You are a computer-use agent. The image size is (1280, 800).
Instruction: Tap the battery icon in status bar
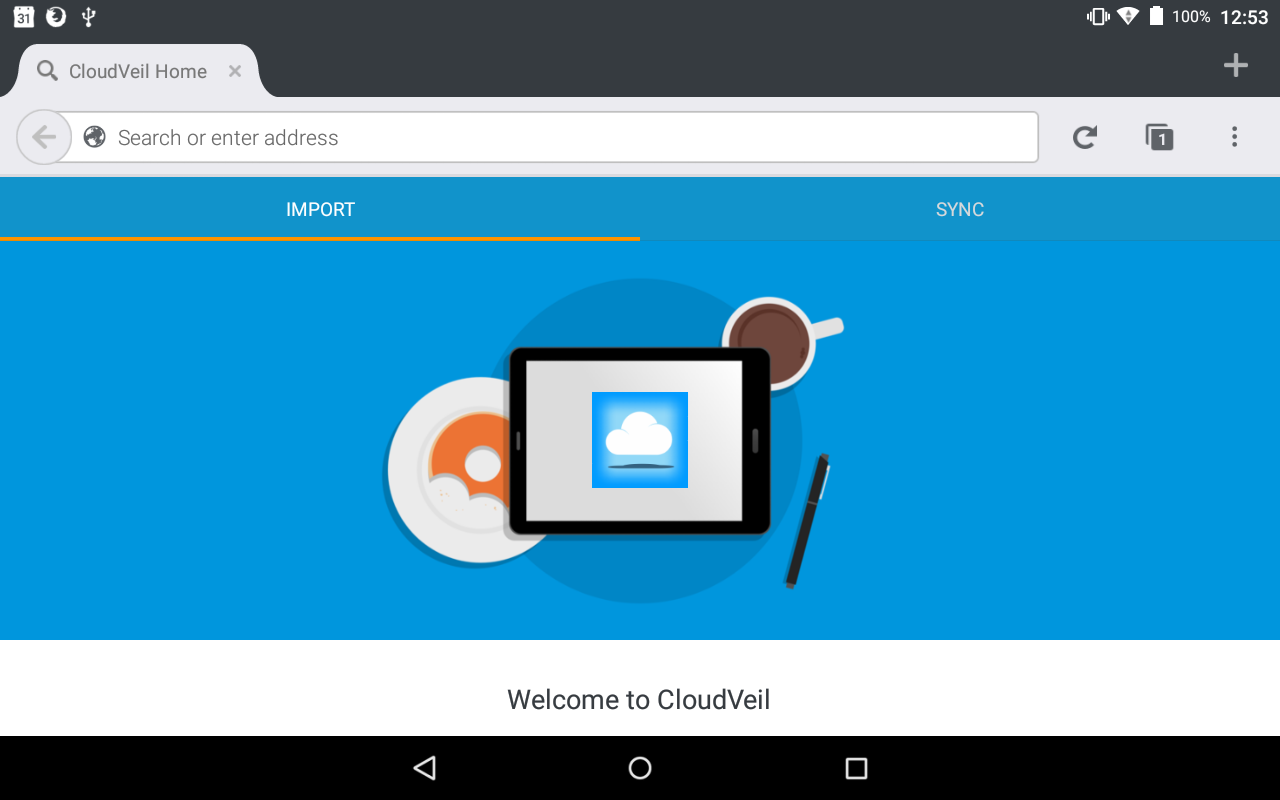(1157, 16)
